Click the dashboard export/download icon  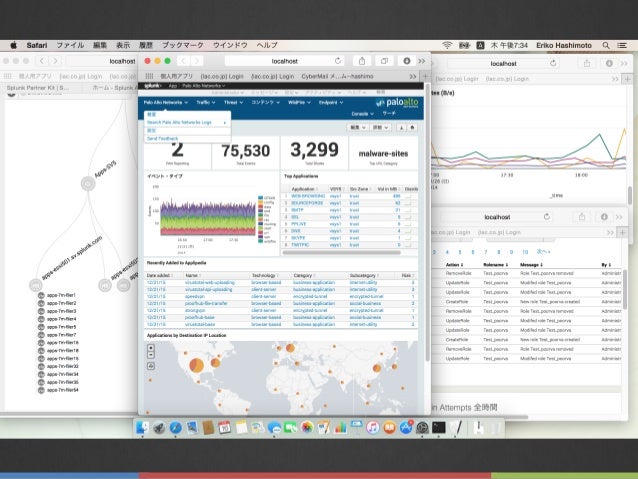[402, 127]
